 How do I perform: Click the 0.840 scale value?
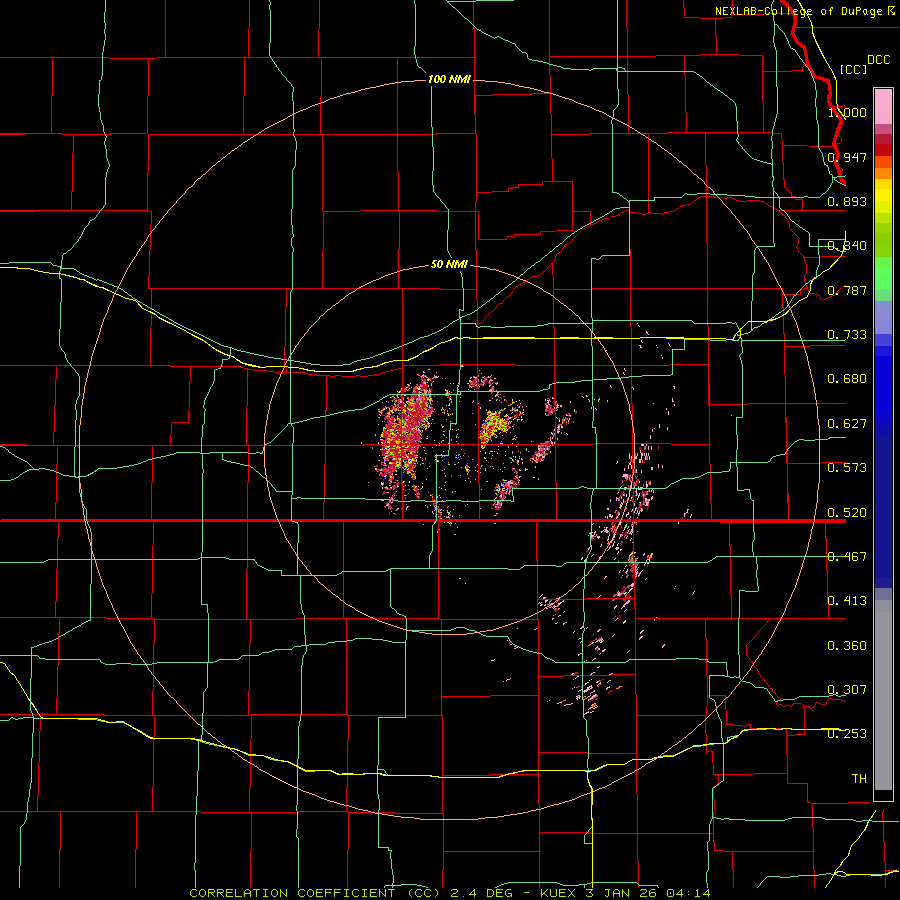pyautogui.click(x=847, y=246)
